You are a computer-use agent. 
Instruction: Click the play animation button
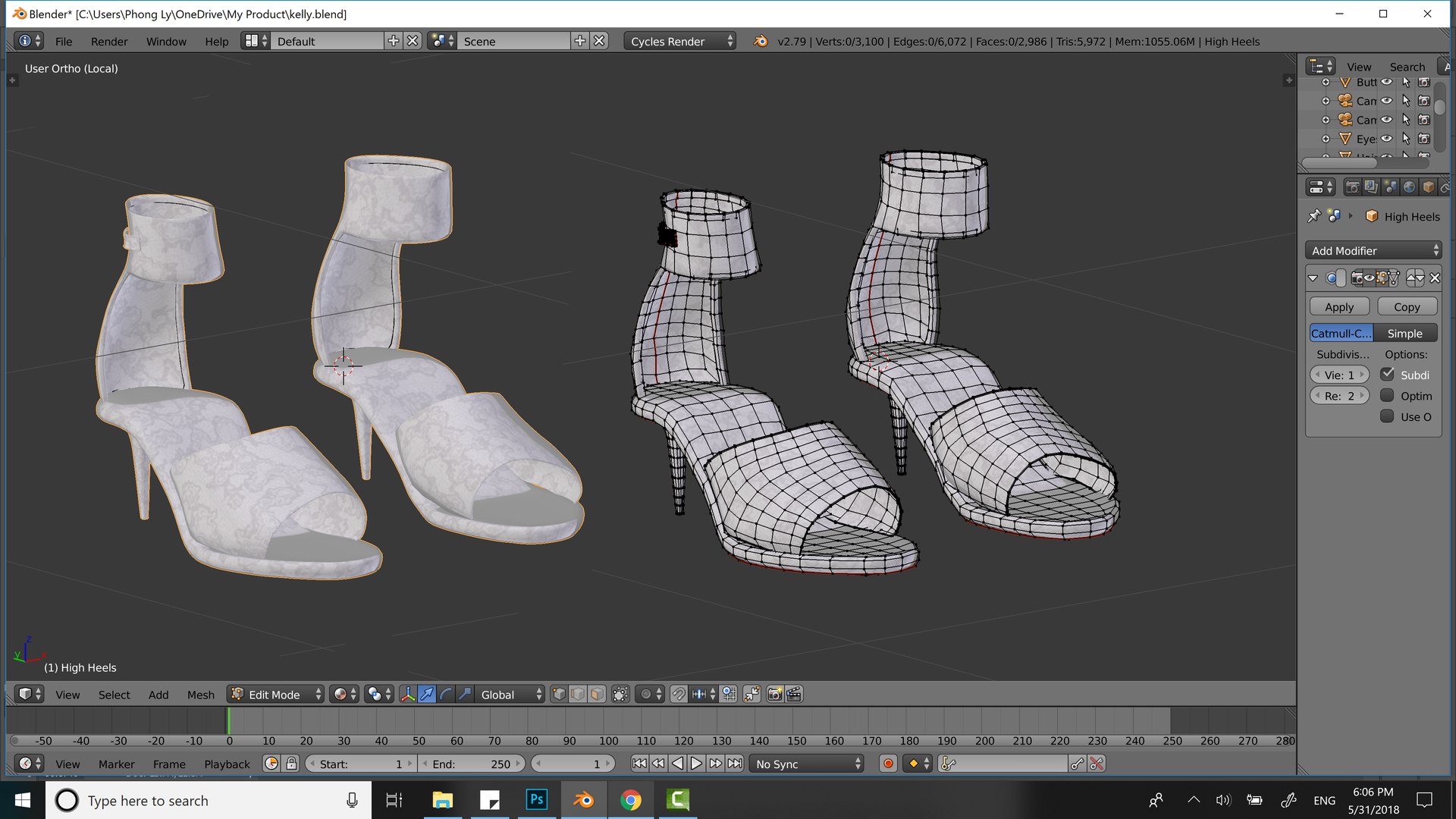point(696,764)
